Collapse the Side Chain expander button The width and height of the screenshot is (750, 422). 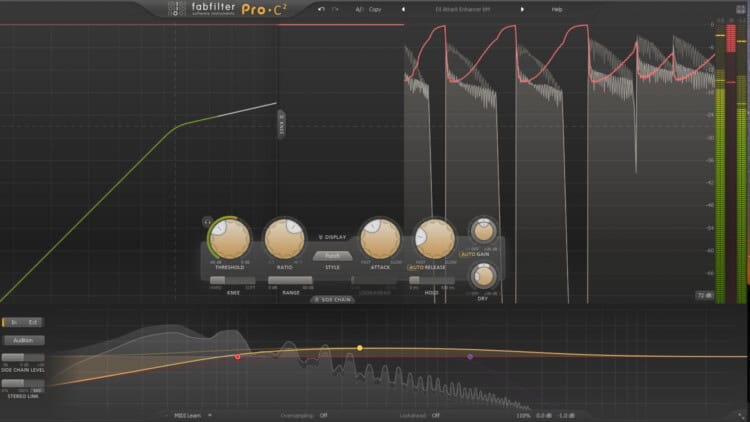click(x=332, y=300)
